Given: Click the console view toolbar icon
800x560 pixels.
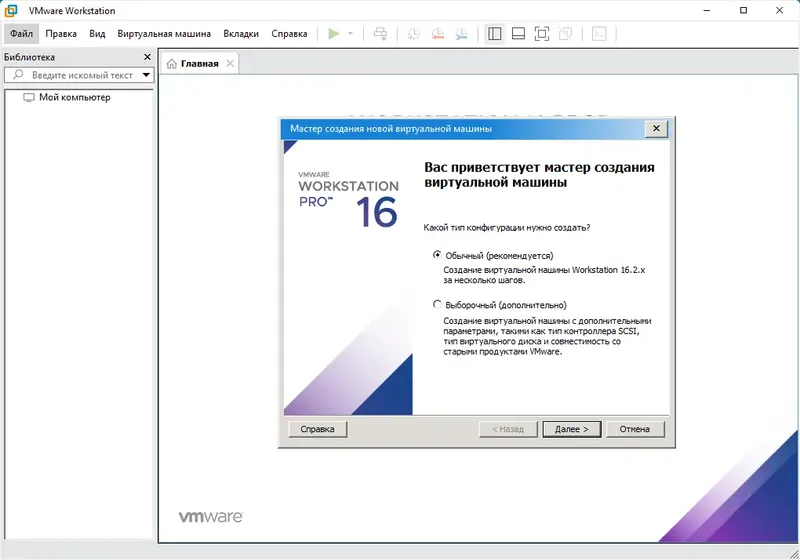Looking at the screenshot, I should pos(599,34).
